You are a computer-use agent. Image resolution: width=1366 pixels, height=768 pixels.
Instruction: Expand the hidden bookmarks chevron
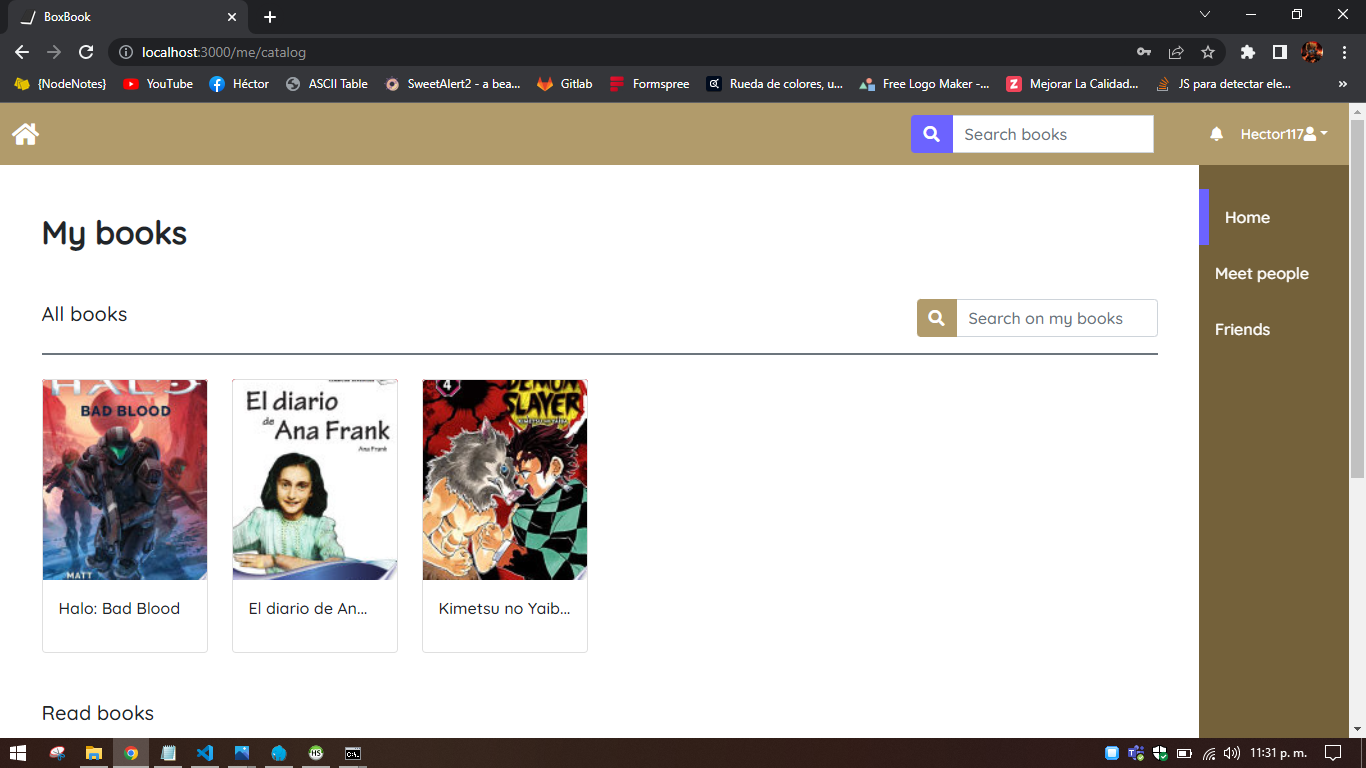click(1342, 84)
